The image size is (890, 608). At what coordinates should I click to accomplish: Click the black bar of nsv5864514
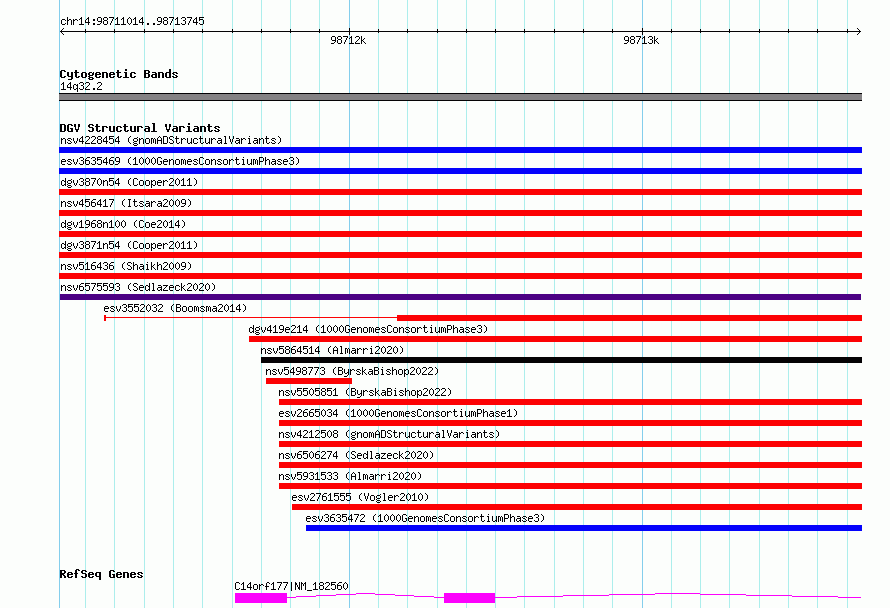click(x=561, y=360)
